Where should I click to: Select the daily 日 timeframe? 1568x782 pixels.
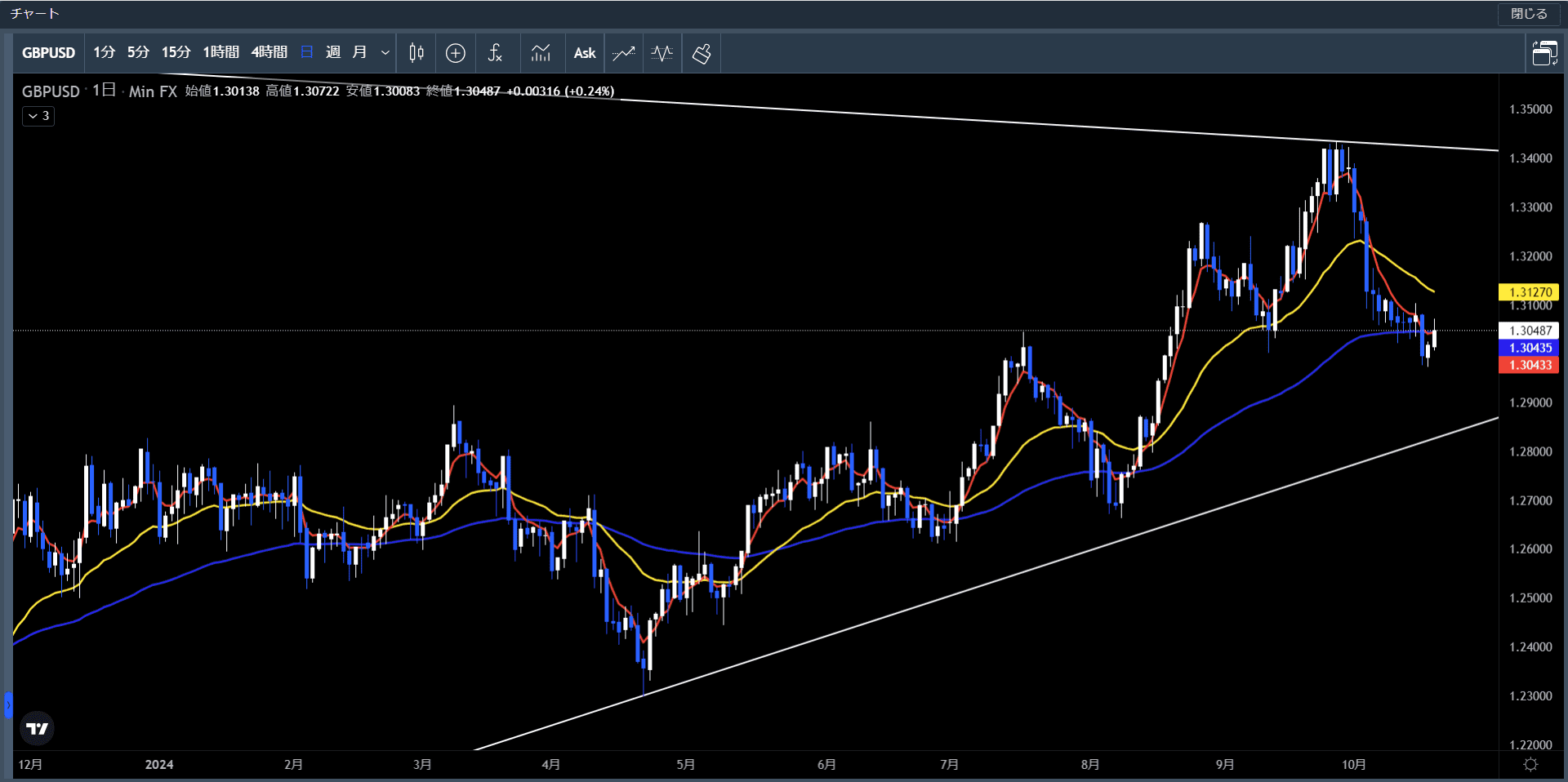pyautogui.click(x=307, y=53)
